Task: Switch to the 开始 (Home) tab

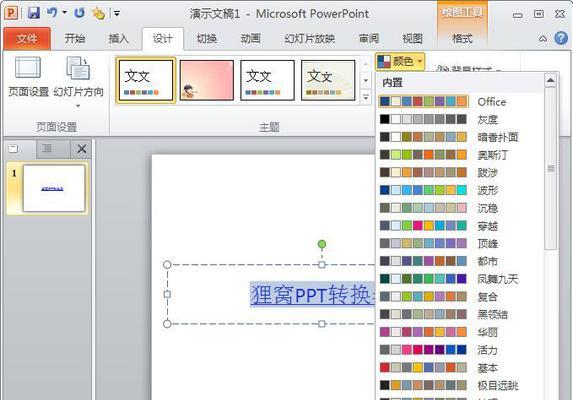Action: click(75, 38)
